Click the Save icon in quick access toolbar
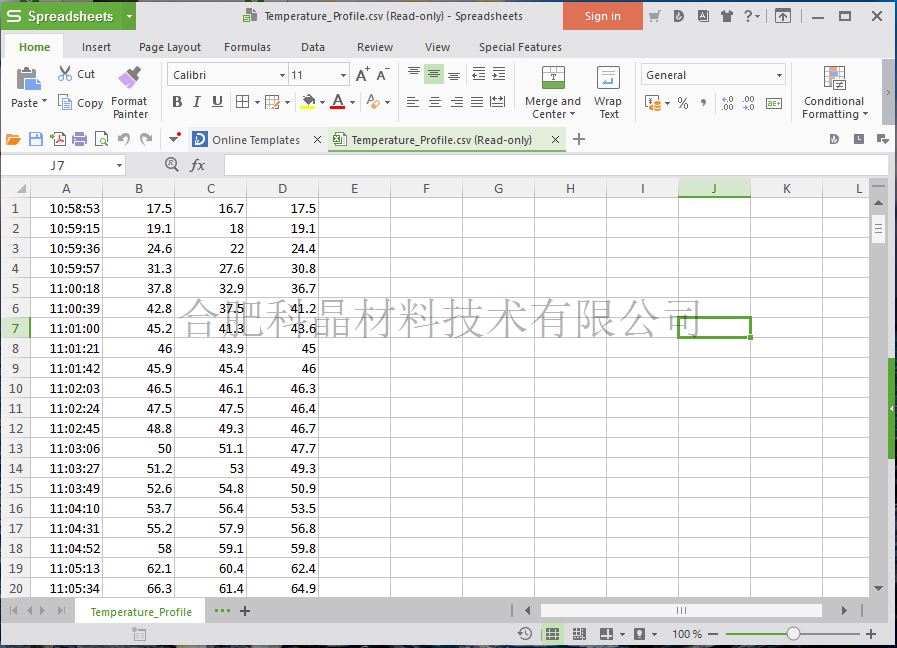The width and height of the screenshot is (897, 648). 36,140
